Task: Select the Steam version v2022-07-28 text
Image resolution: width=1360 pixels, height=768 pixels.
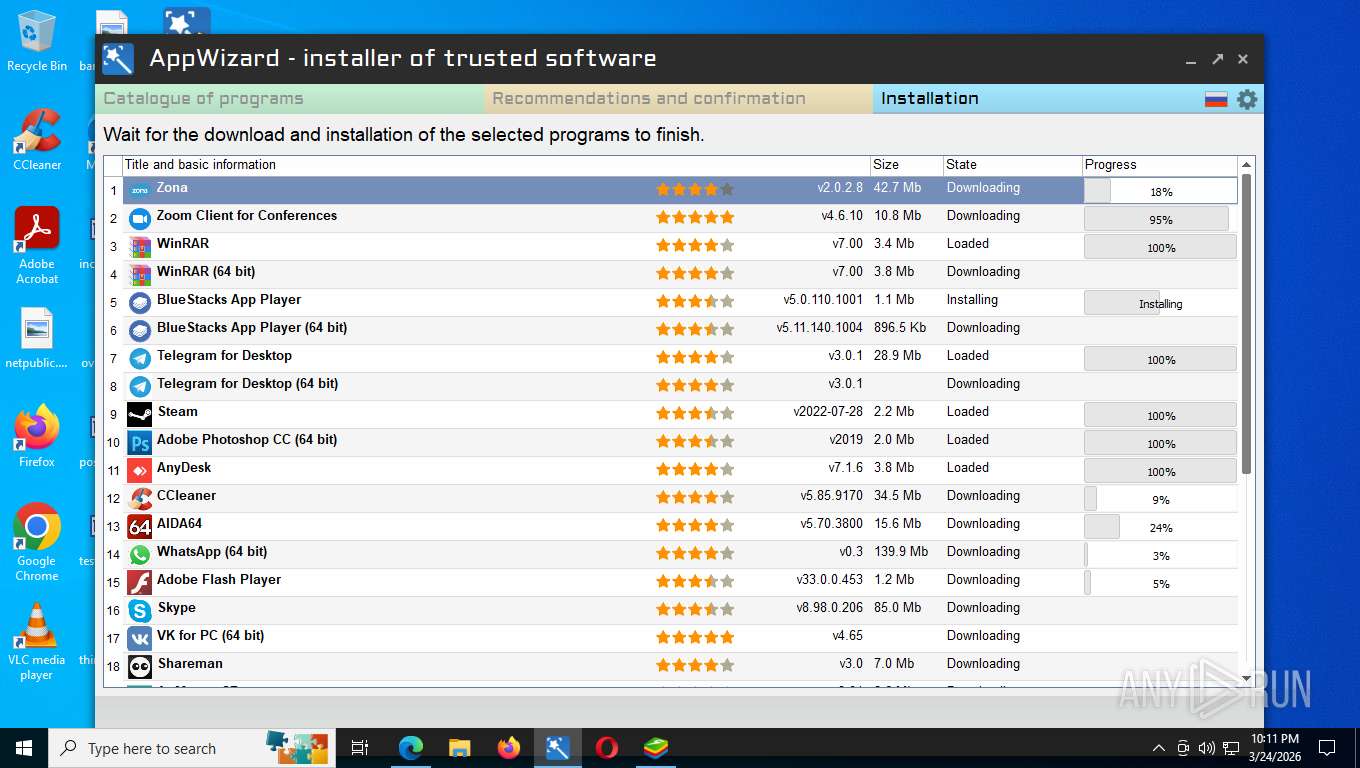Action: click(x=828, y=411)
